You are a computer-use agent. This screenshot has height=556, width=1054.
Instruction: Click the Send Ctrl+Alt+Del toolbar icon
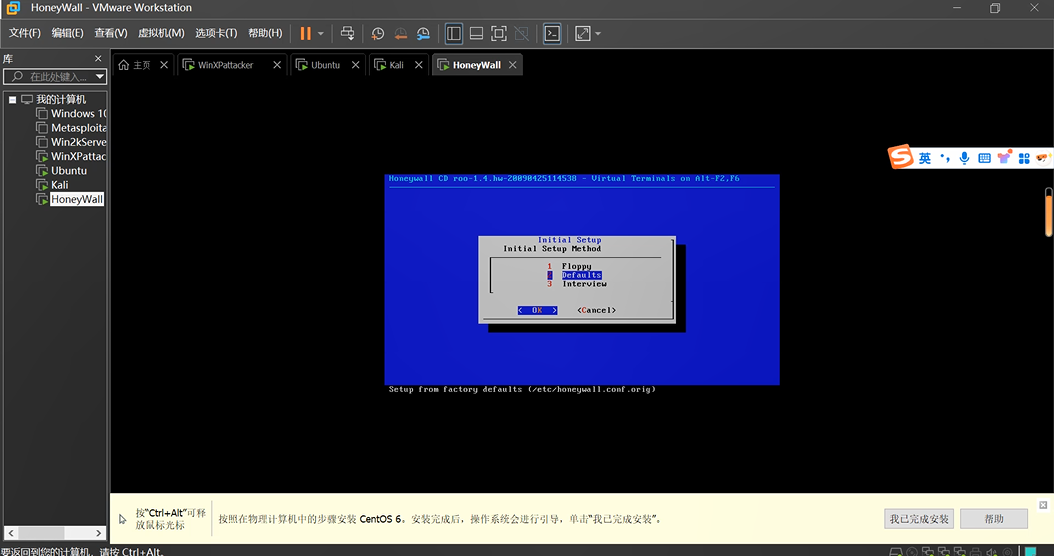347,34
